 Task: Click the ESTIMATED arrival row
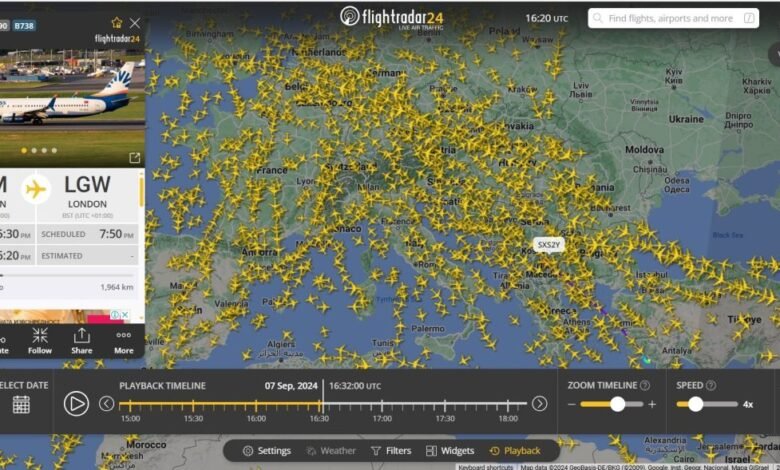[87, 256]
